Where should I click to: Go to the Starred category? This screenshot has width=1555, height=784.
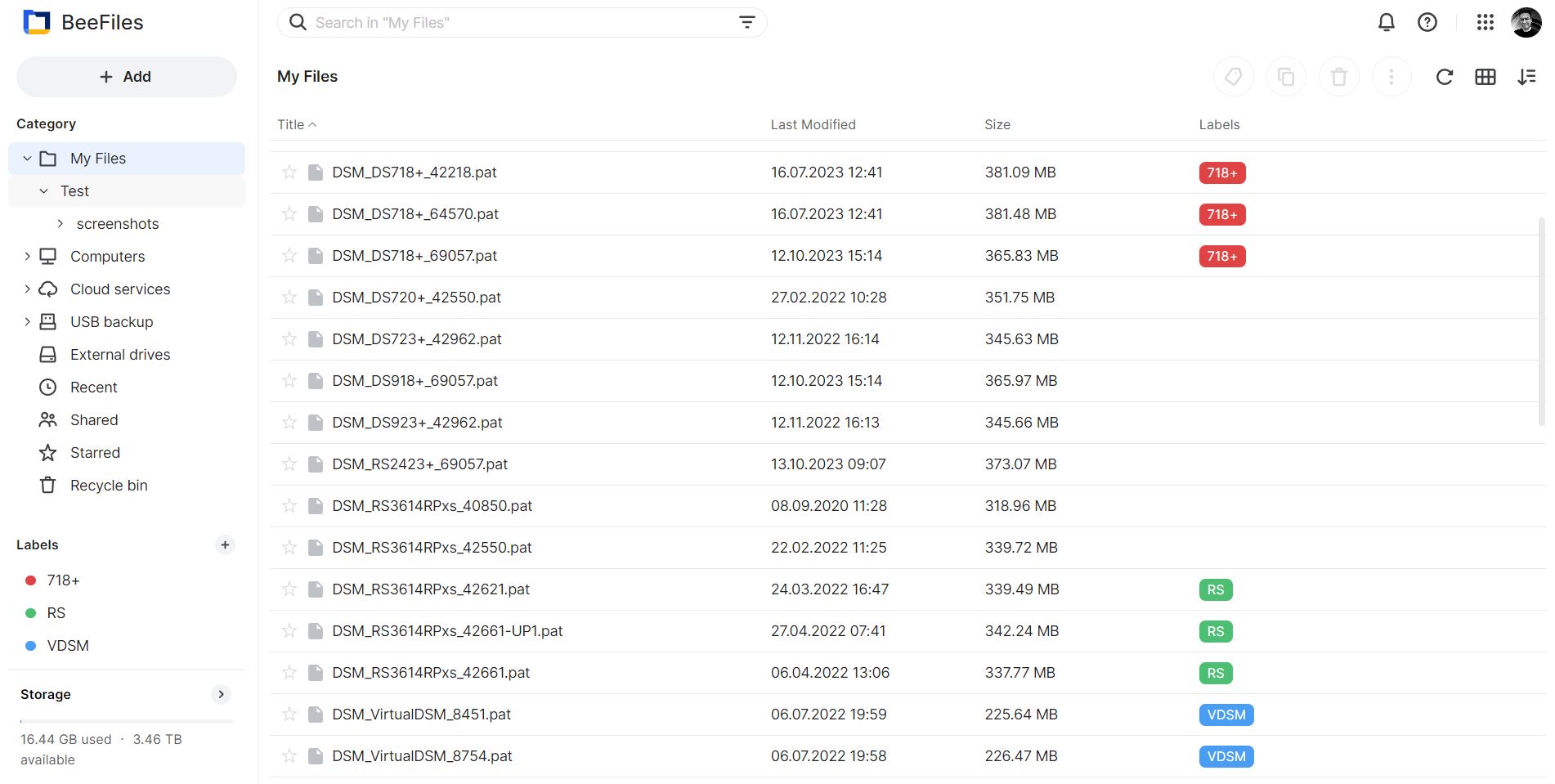point(95,453)
